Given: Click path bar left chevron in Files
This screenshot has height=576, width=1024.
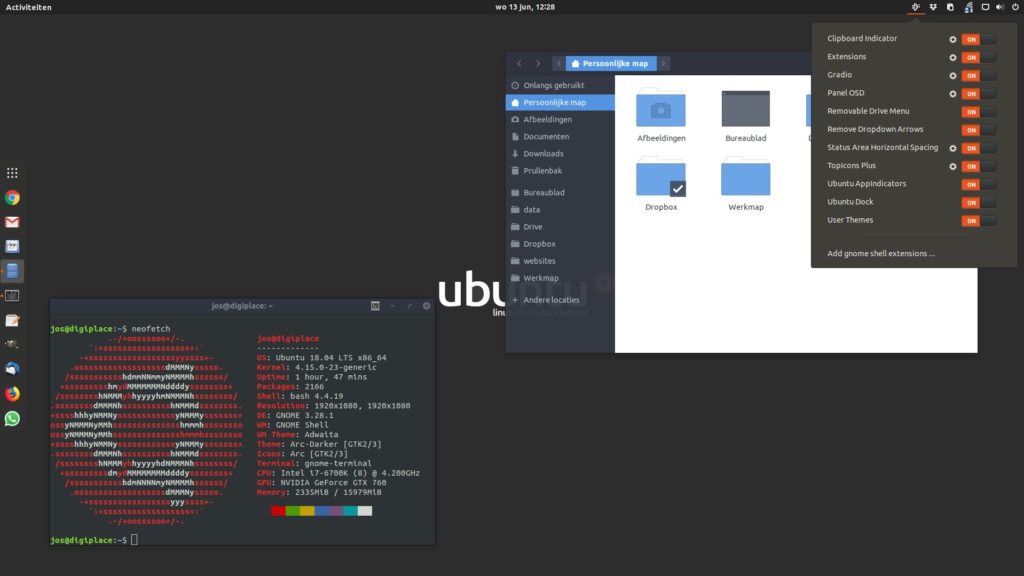Looking at the screenshot, I should (x=558, y=63).
